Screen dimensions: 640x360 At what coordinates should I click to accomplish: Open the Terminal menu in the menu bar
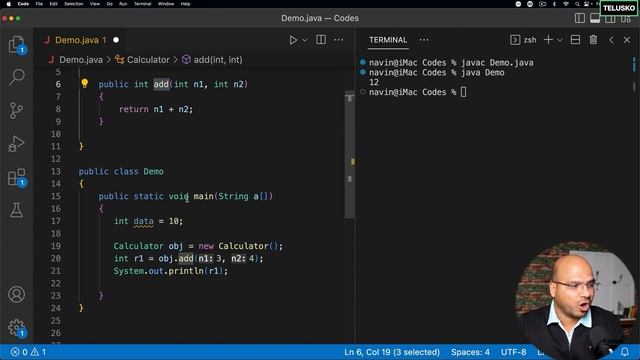click(x=142, y=4)
